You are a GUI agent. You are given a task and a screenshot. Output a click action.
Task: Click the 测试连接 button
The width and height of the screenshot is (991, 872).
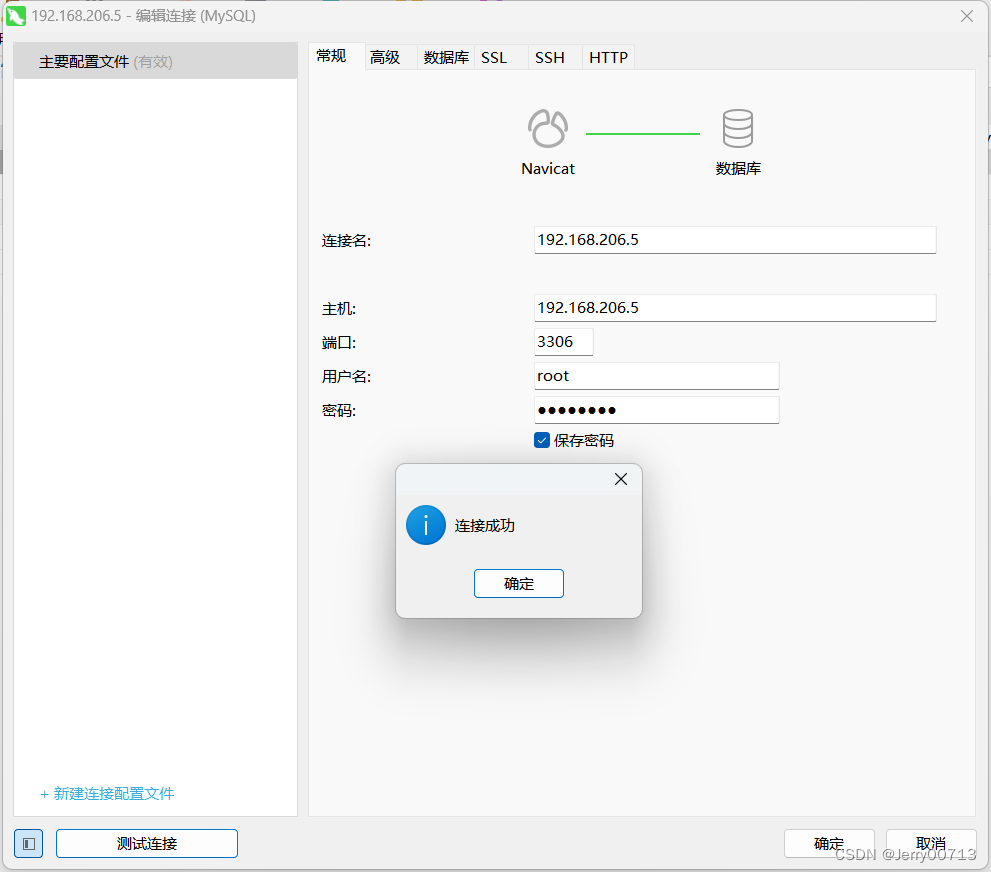click(146, 843)
